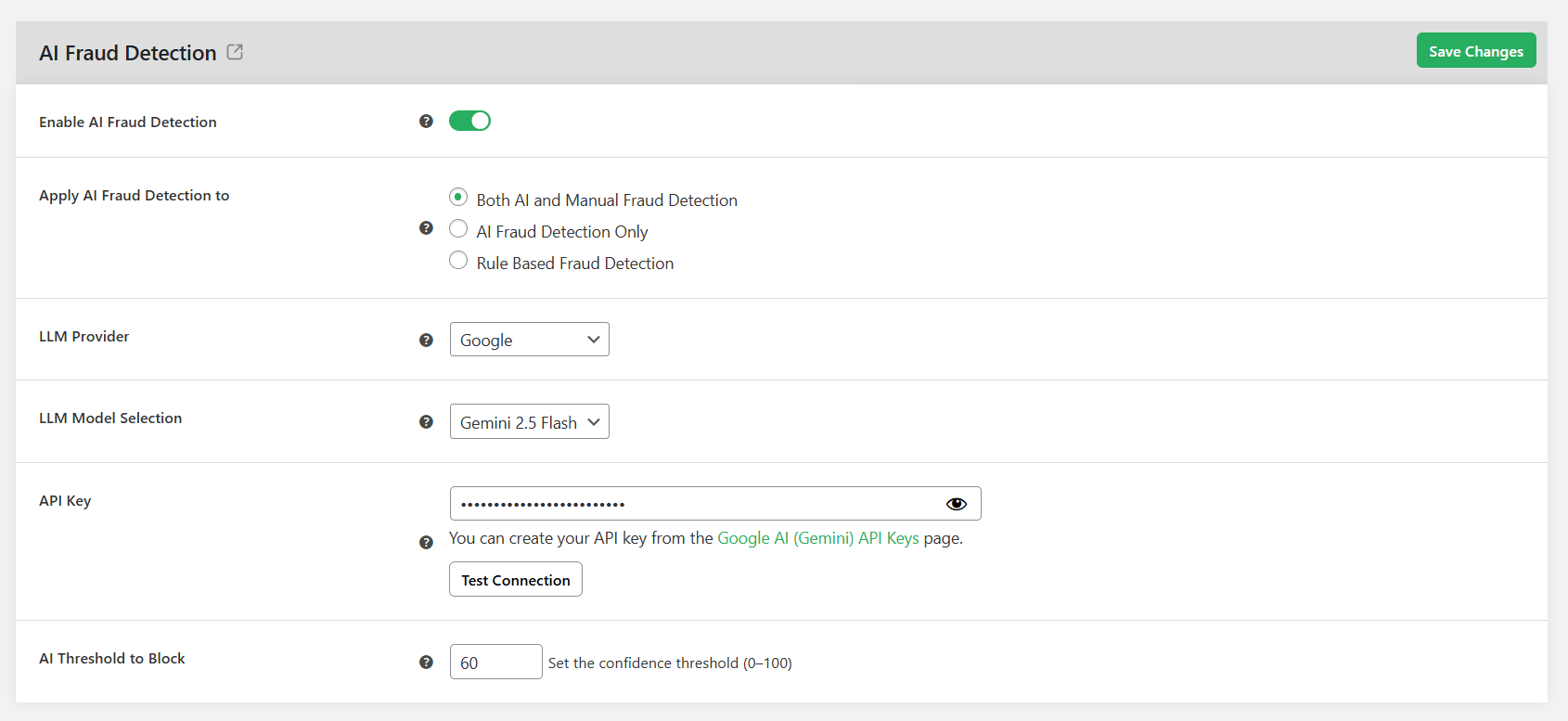
Task: Toggle Enable AI Fraud Detection switch
Action: pos(469,121)
